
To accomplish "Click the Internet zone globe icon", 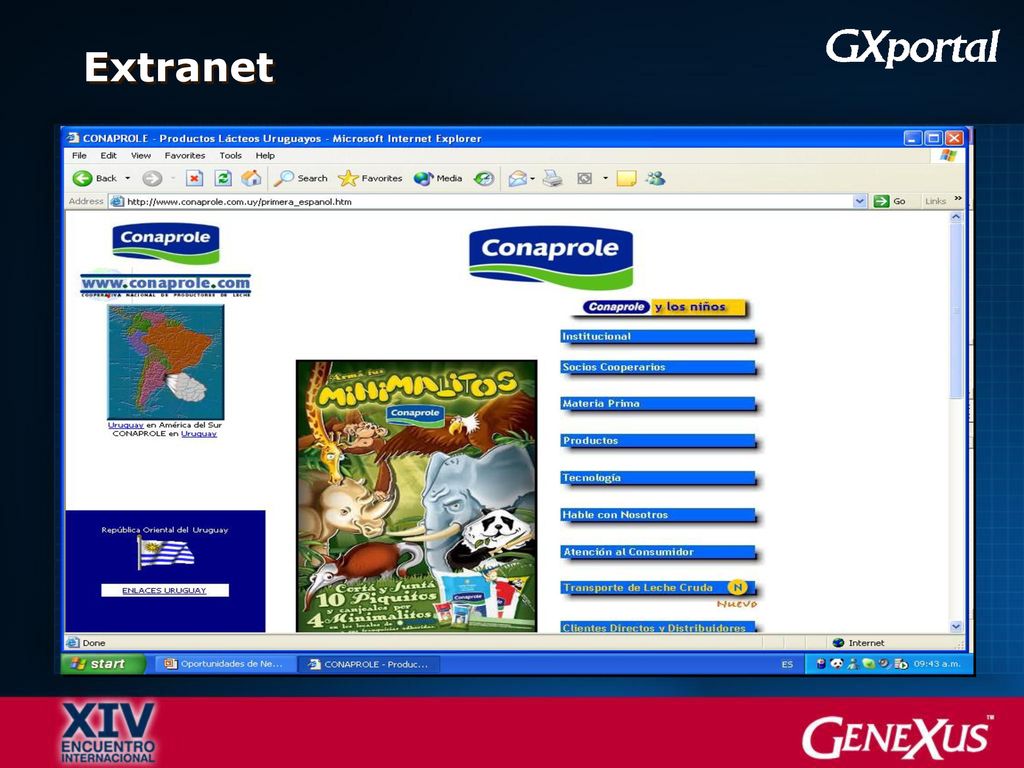I will pyautogui.click(x=839, y=643).
